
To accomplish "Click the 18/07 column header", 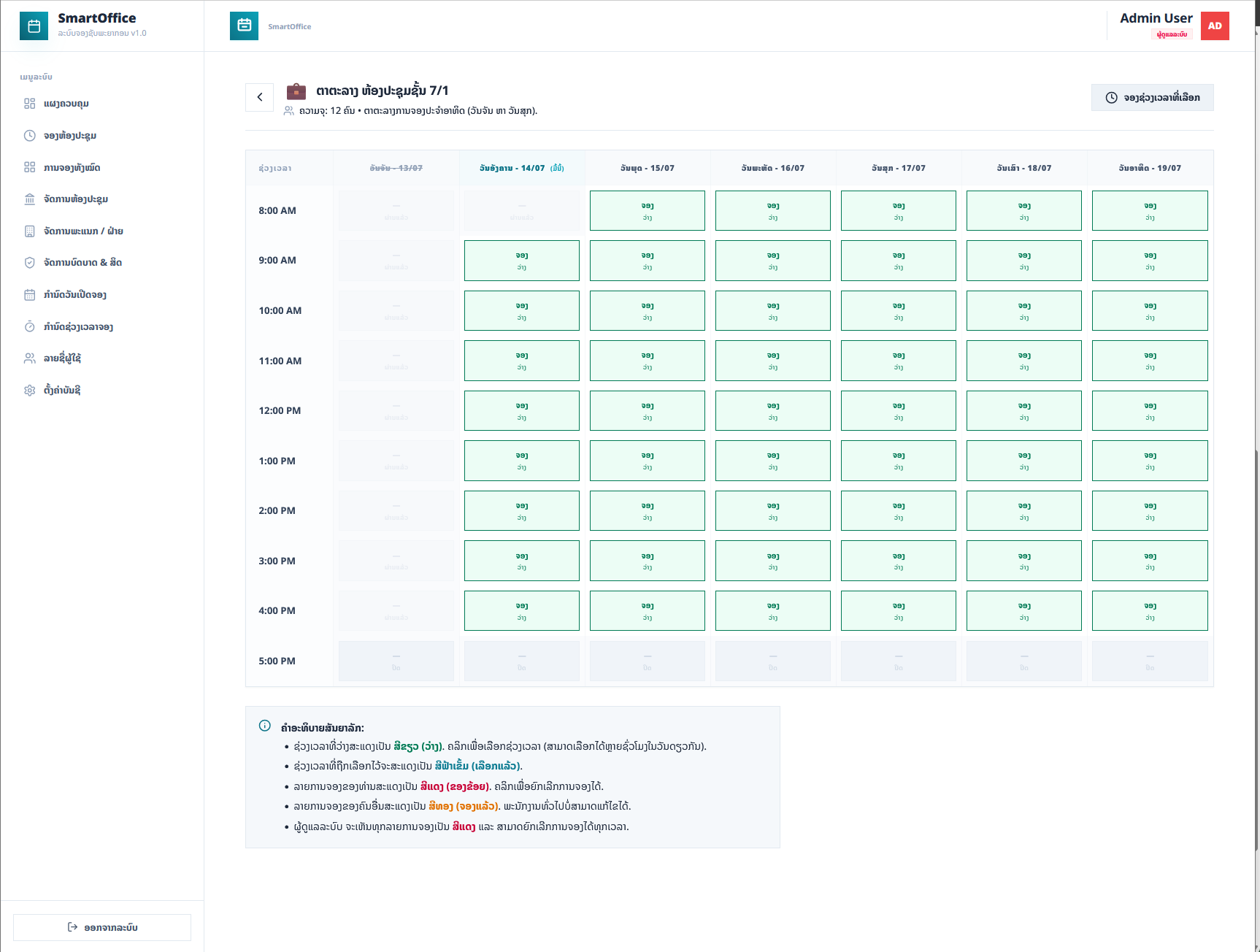I will [1024, 168].
